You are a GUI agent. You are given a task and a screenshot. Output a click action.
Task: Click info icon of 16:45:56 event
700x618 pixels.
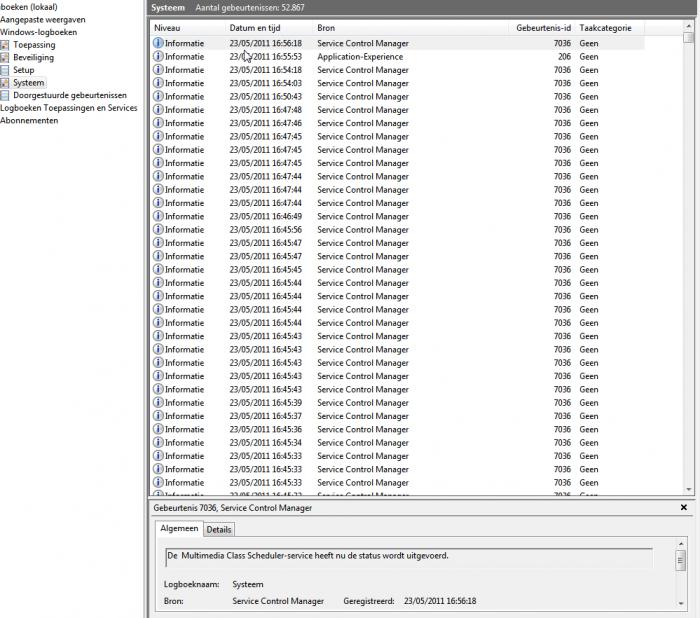click(158, 229)
